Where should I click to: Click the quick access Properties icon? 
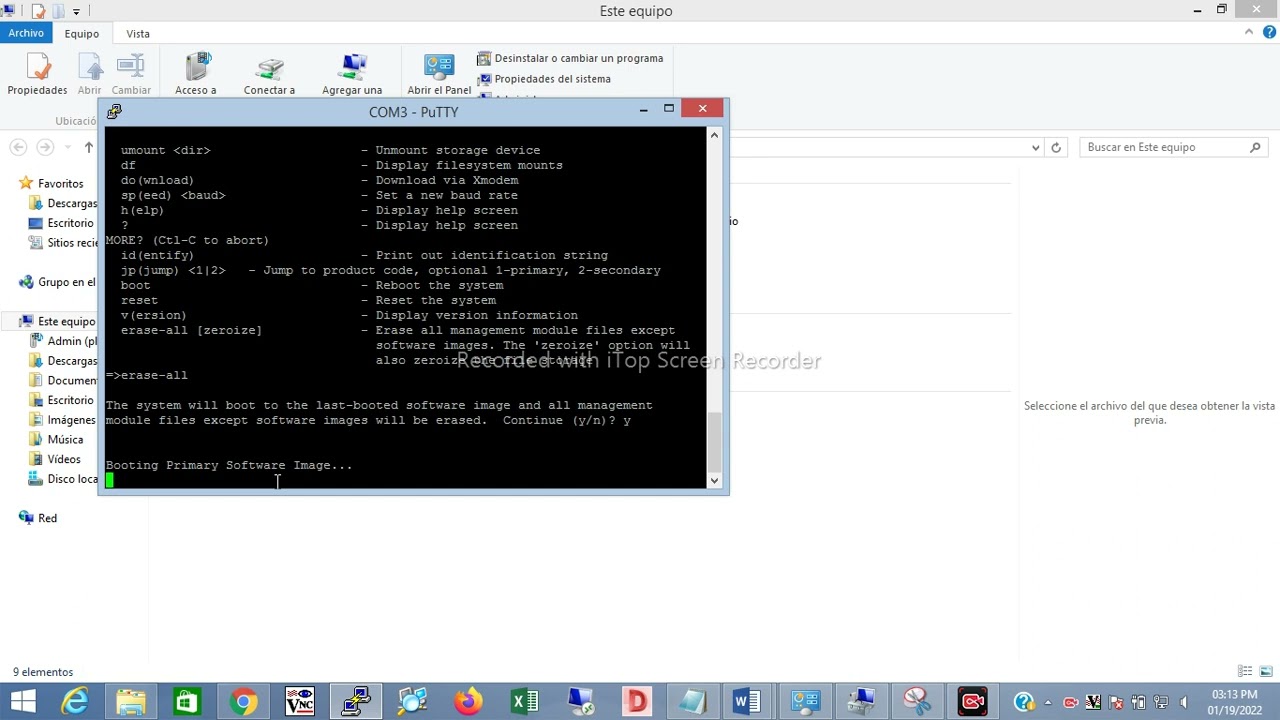click(38, 11)
